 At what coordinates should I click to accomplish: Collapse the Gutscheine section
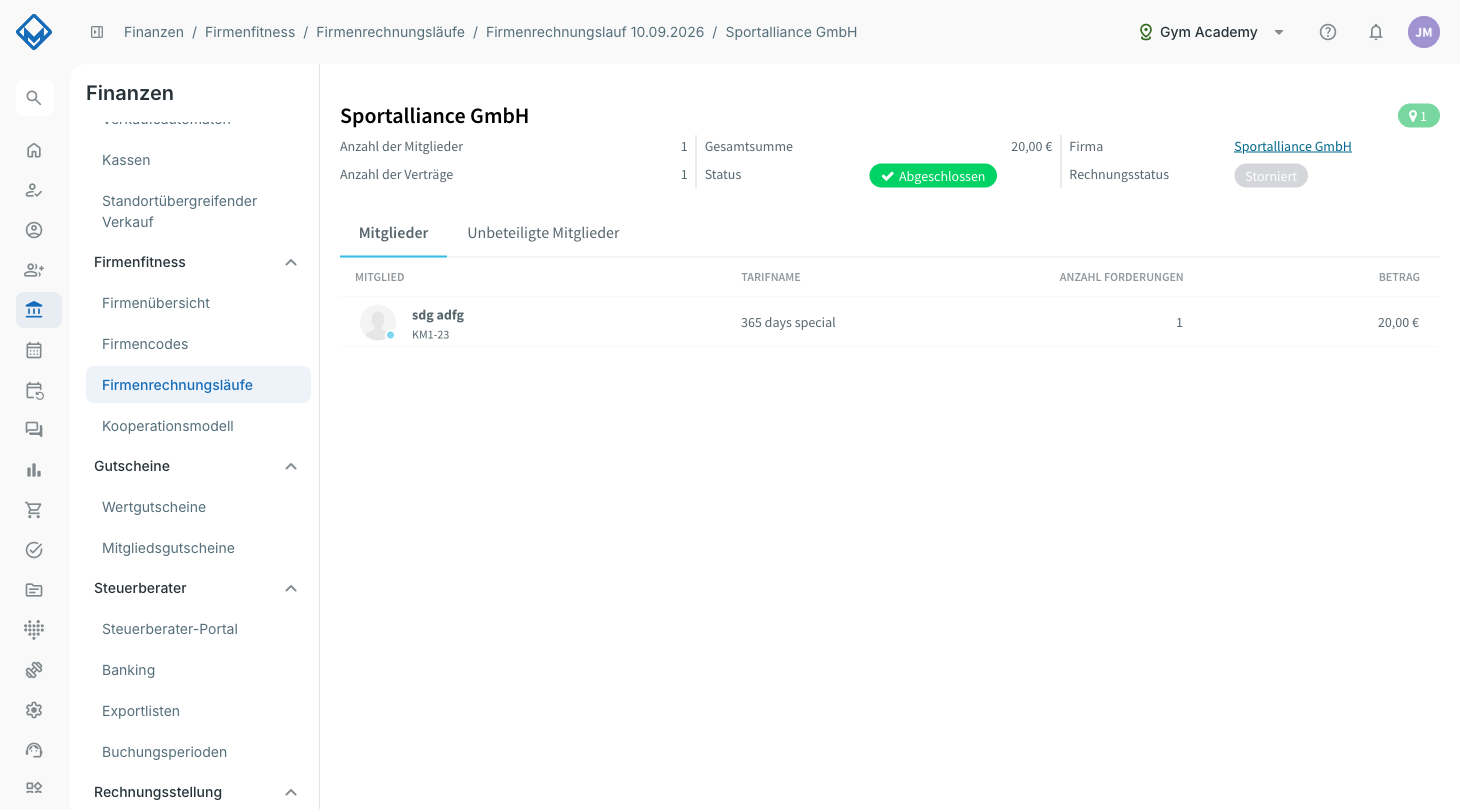291,466
